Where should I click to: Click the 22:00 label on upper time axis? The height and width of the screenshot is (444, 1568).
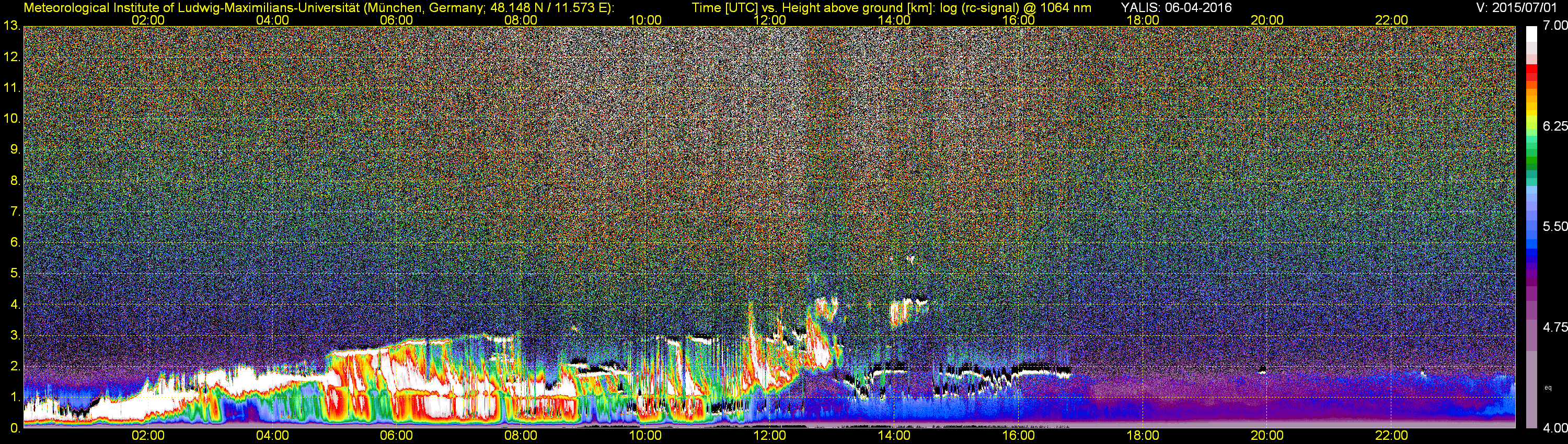coord(1391,20)
